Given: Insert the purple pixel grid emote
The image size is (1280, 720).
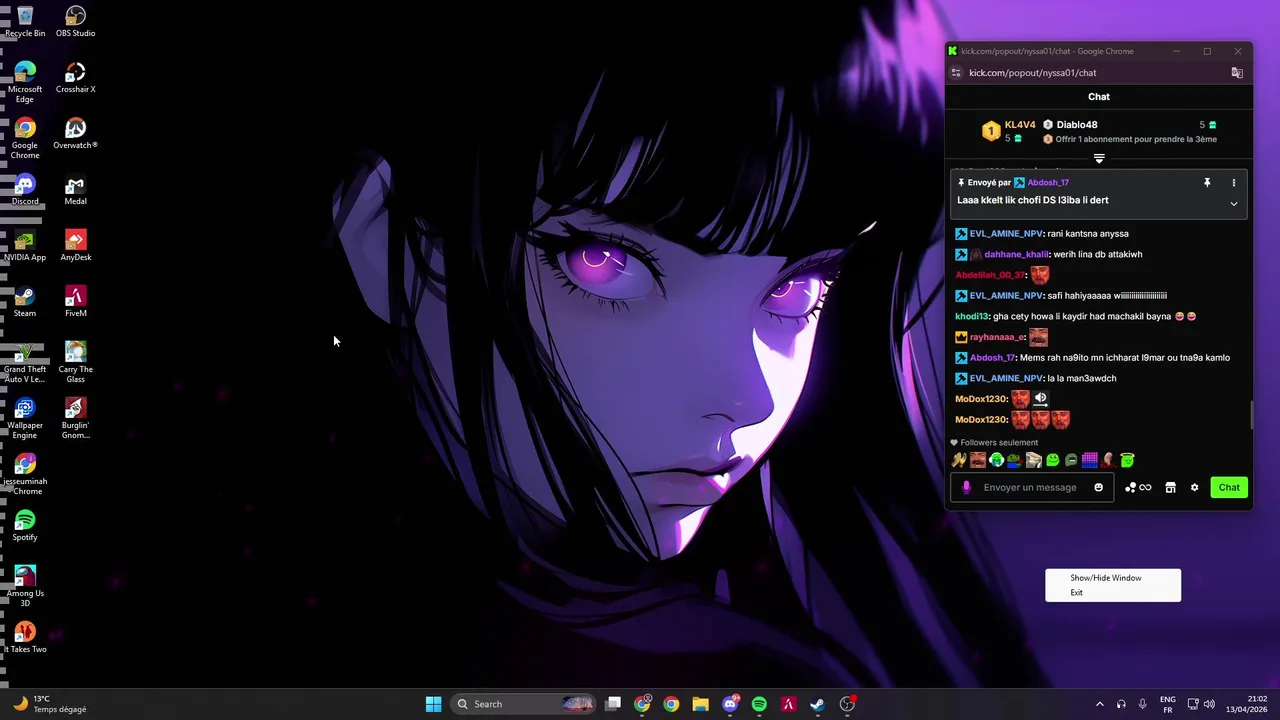Looking at the screenshot, I should 1090,460.
